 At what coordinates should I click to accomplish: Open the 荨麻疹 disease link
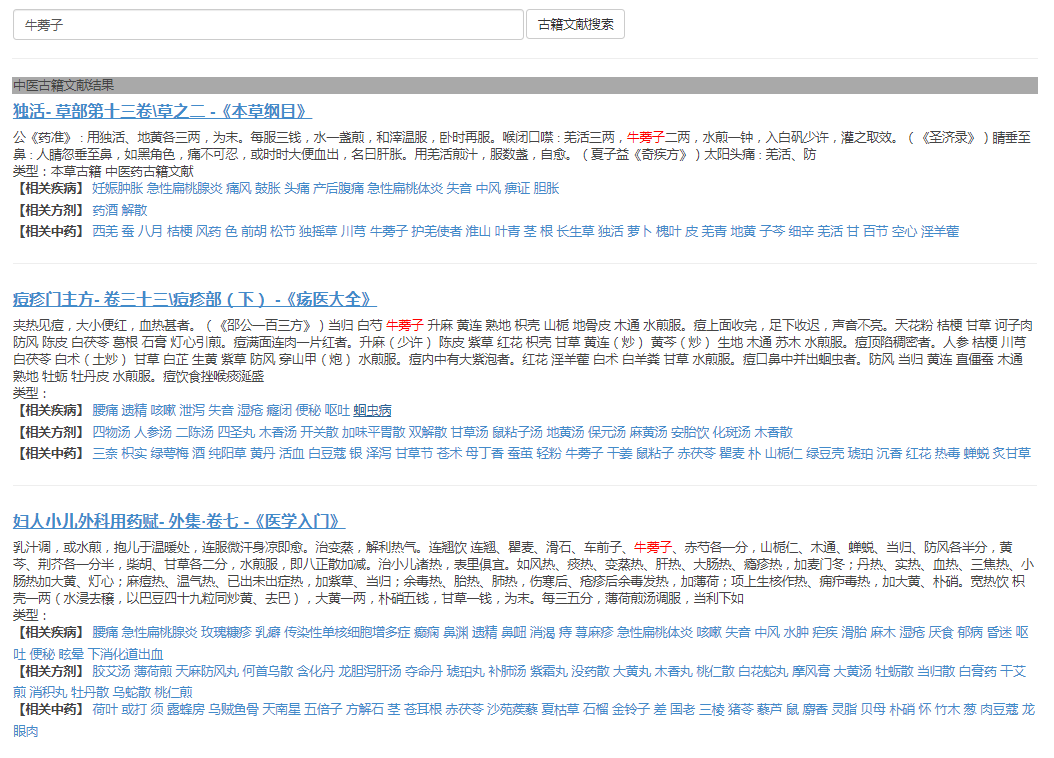[x=594, y=632]
